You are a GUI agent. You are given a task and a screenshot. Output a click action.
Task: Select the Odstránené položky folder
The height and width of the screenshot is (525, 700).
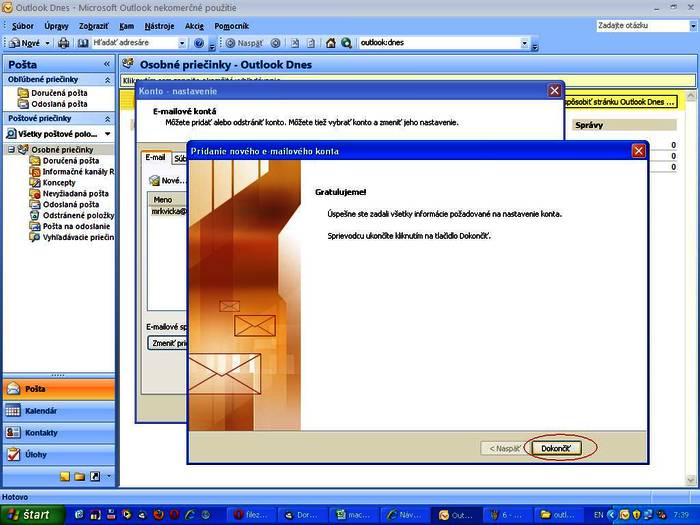[78, 215]
